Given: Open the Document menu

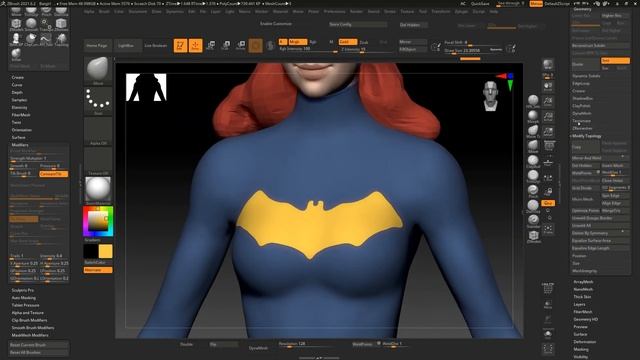Looking at the screenshot, I should pyautogui.click(x=138, y=11).
